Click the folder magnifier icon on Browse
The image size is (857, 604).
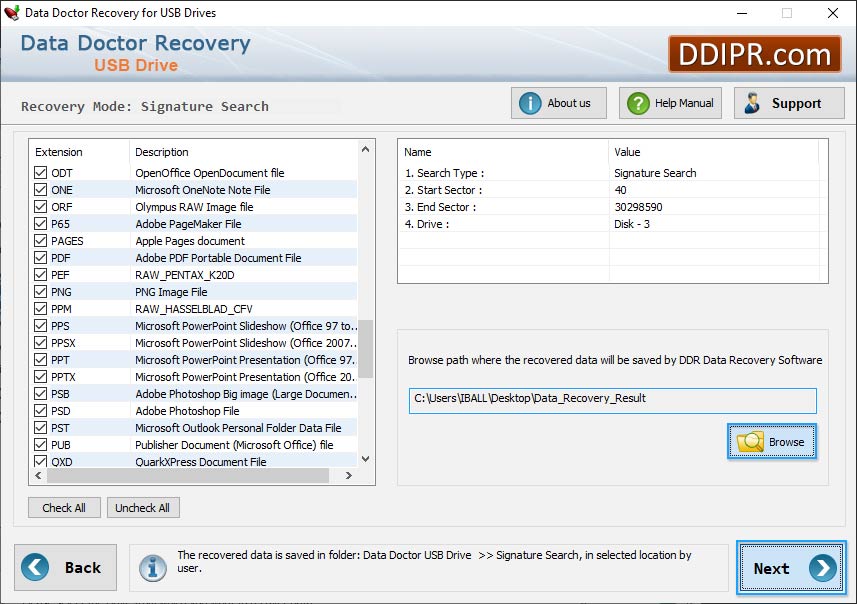coord(750,442)
